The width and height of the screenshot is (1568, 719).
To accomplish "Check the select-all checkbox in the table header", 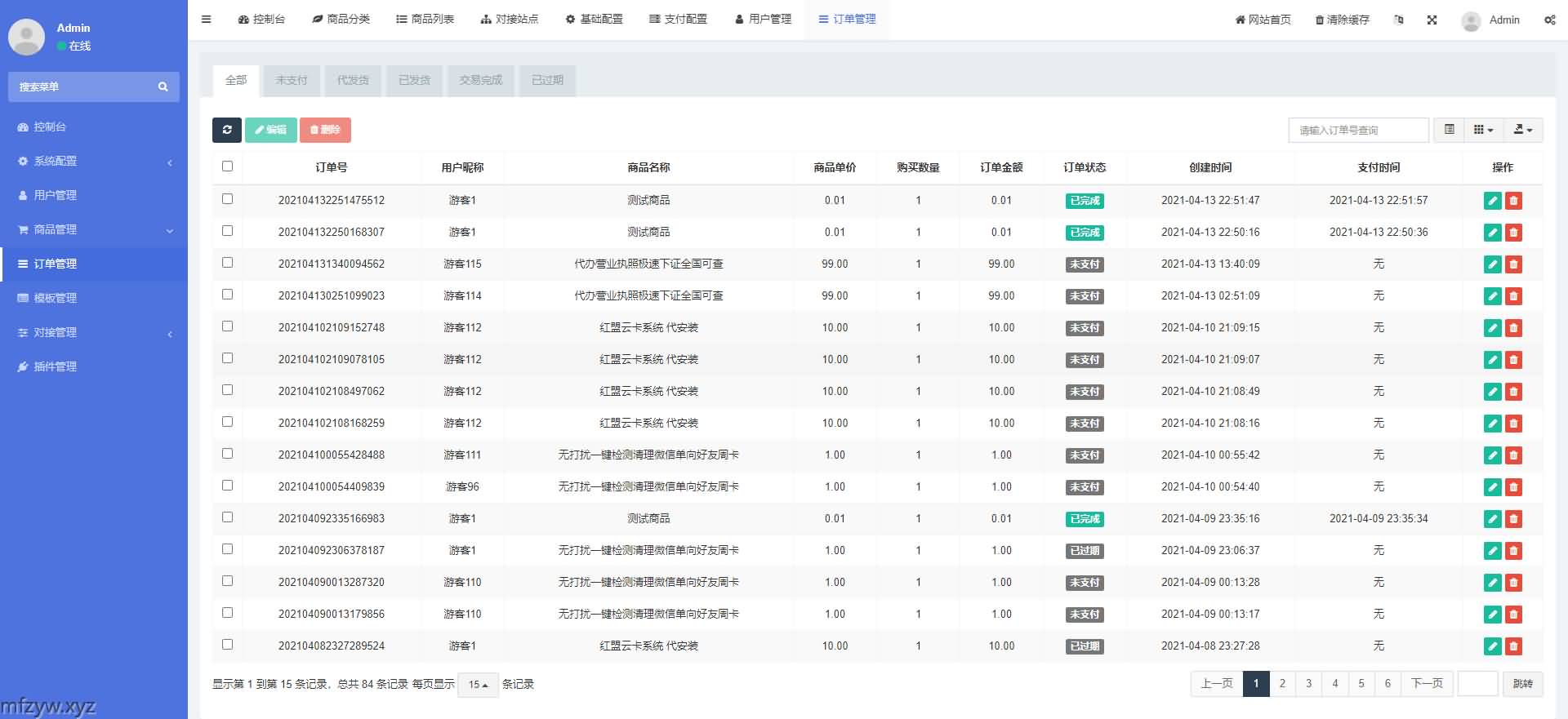I will pyautogui.click(x=228, y=166).
